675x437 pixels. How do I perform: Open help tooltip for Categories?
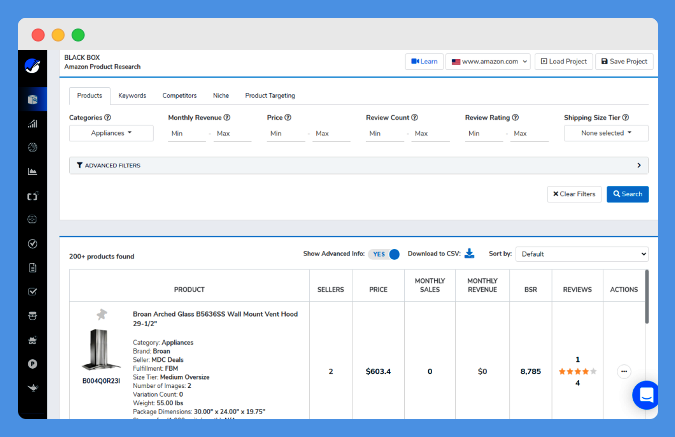pyautogui.click(x=108, y=118)
